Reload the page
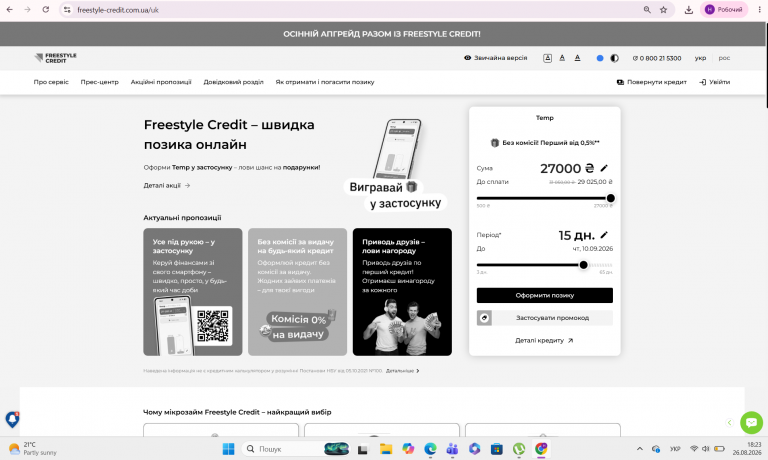The height and width of the screenshot is (460, 768). pyautogui.click(x=46, y=10)
